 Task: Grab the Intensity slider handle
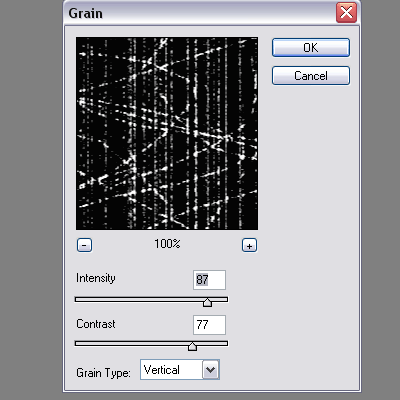click(x=207, y=302)
